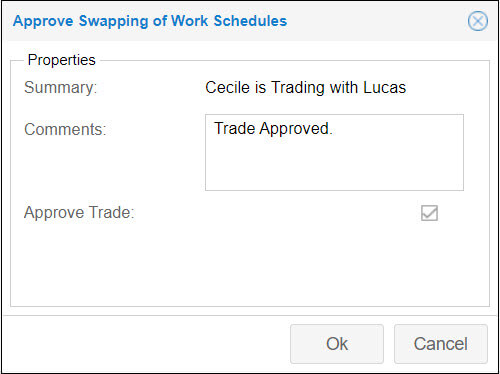
Task: Click the name 'Lucas' in the summary
Action: click(385, 88)
